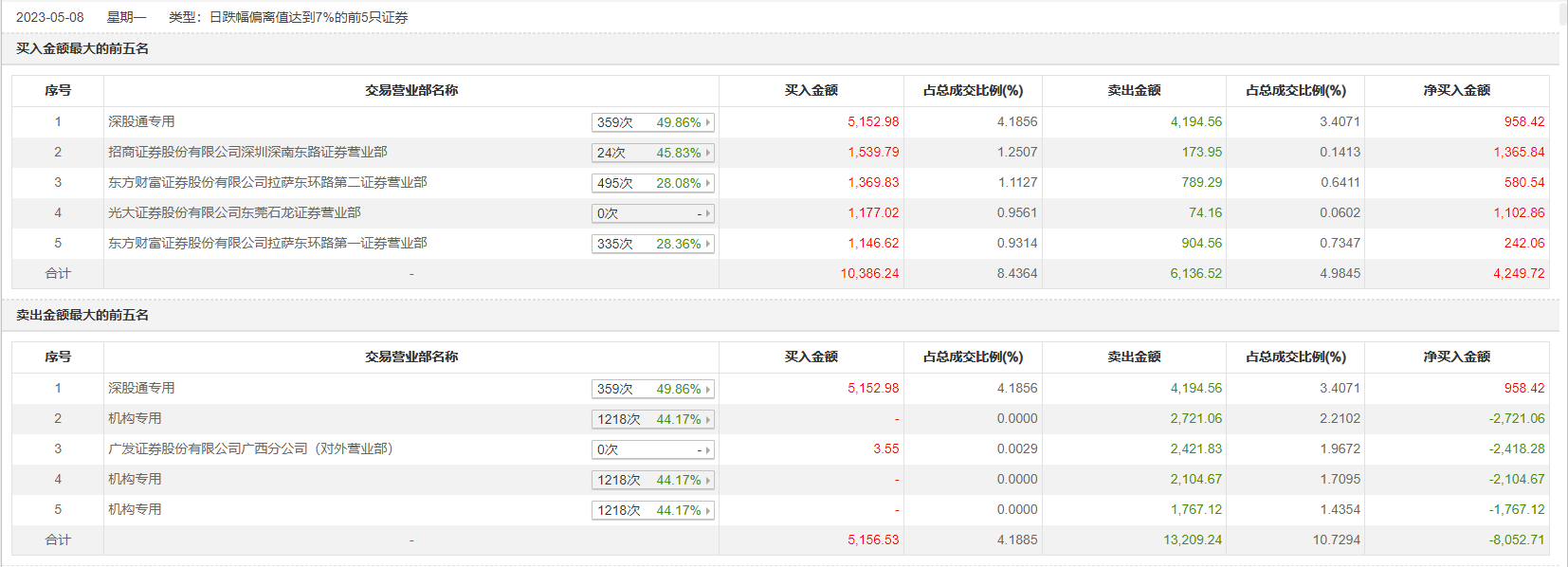Click the 卖出金额最大的前五名 section heading
Screen dimensions: 1568x567
(82, 315)
